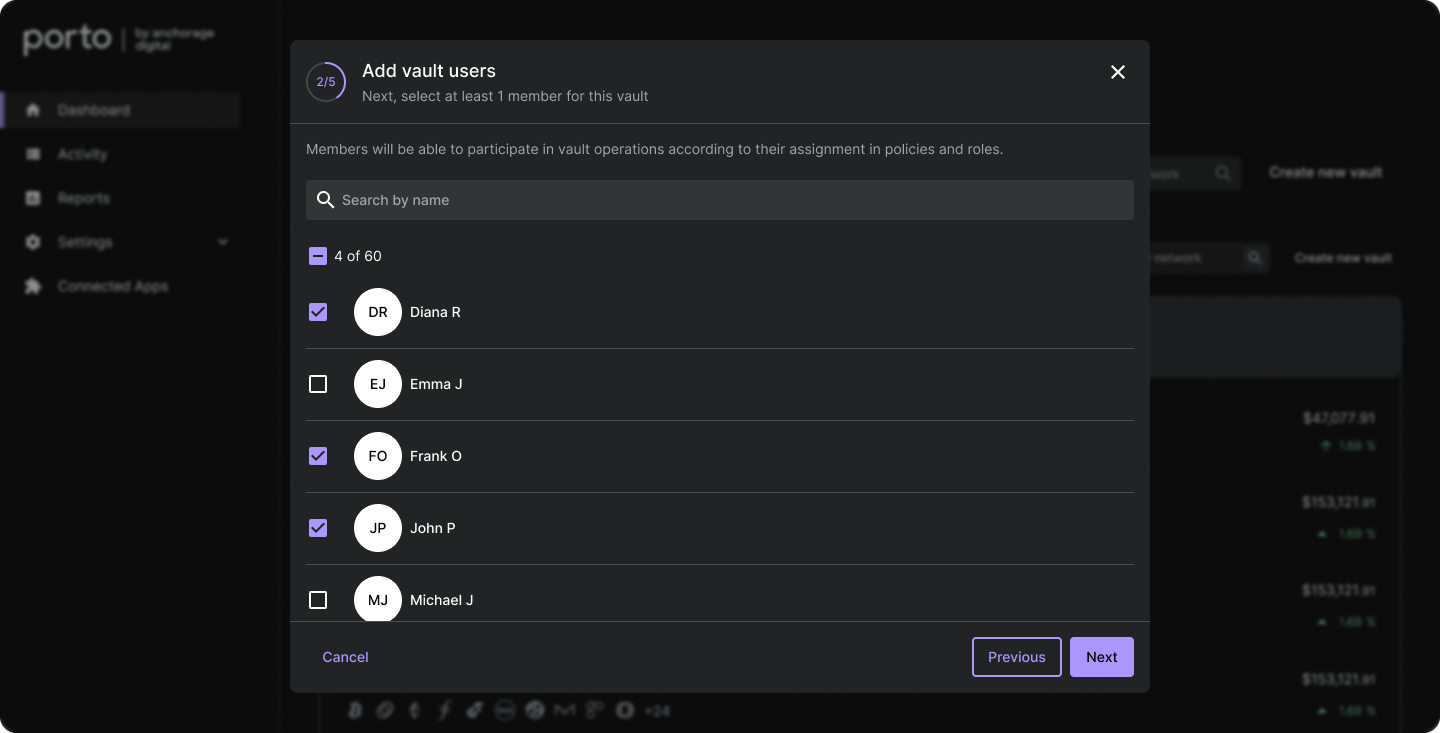Click Diana R's DR avatar
The width and height of the screenshot is (1440, 733).
[378, 312]
